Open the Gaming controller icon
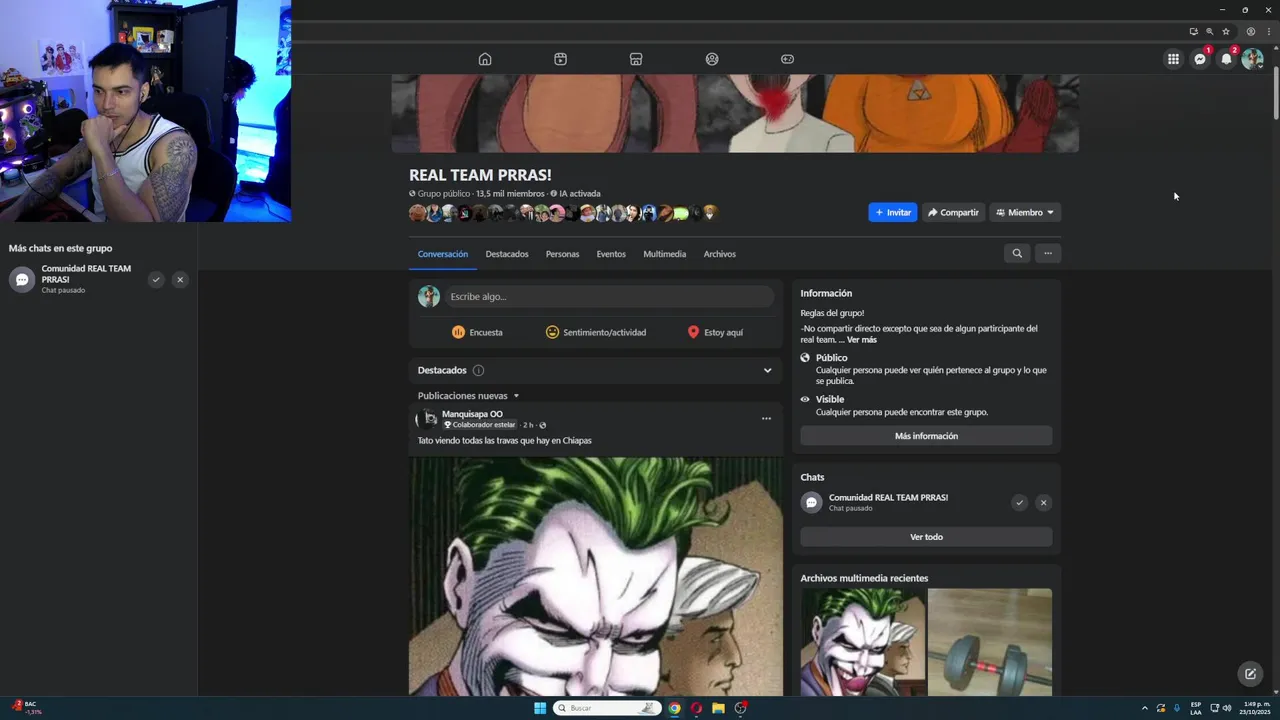 coord(787,59)
